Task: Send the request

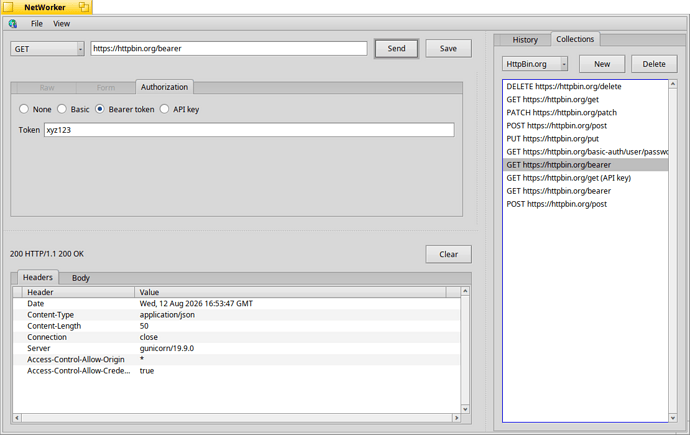Action: (x=396, y=48)
